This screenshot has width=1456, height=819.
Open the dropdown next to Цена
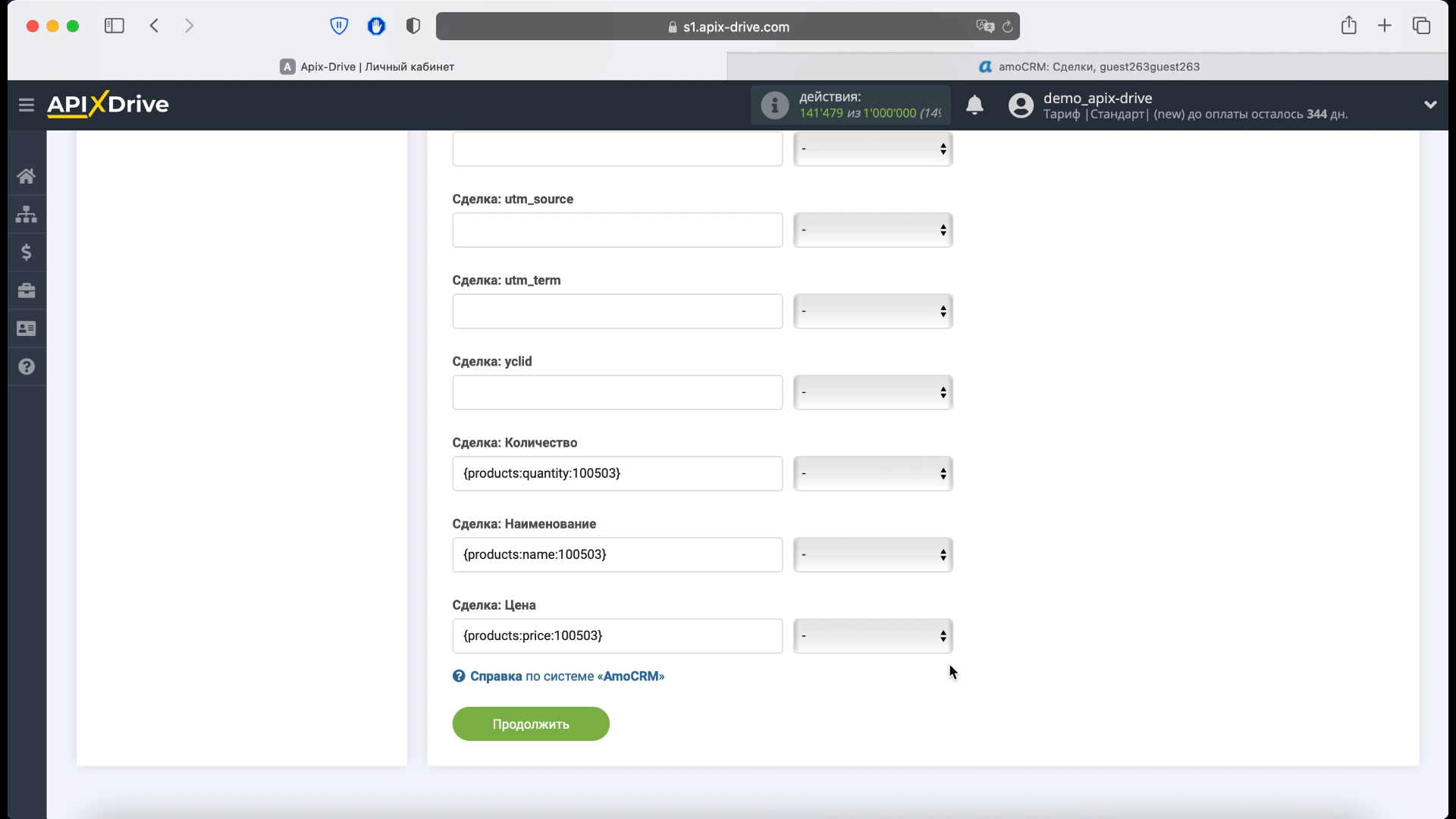(873, 635)
